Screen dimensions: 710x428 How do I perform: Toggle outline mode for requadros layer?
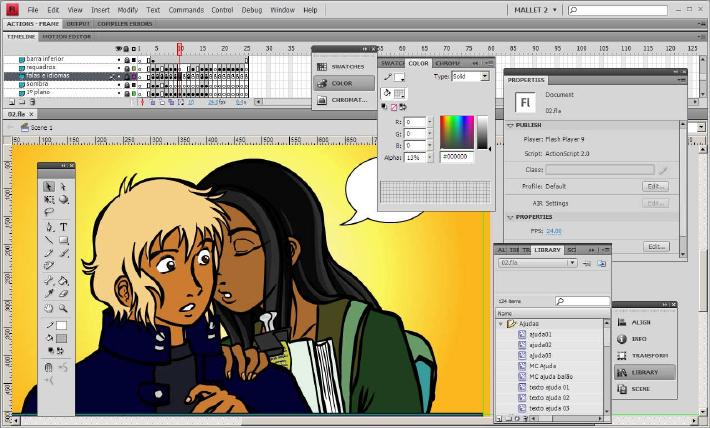134,67
